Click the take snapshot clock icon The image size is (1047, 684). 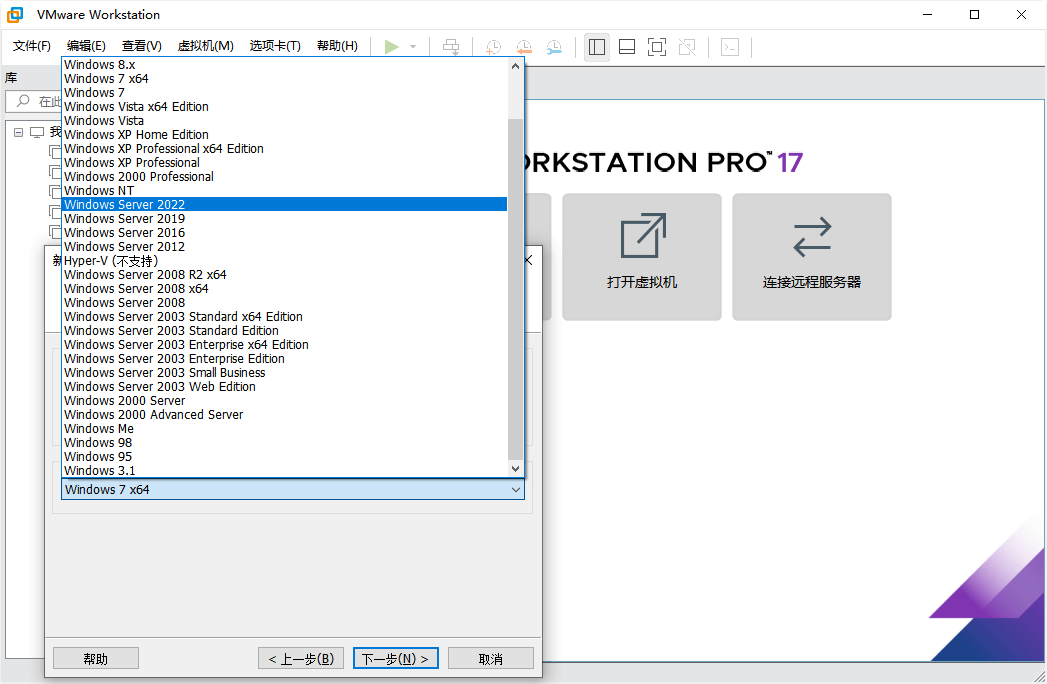tap(494, 46)
